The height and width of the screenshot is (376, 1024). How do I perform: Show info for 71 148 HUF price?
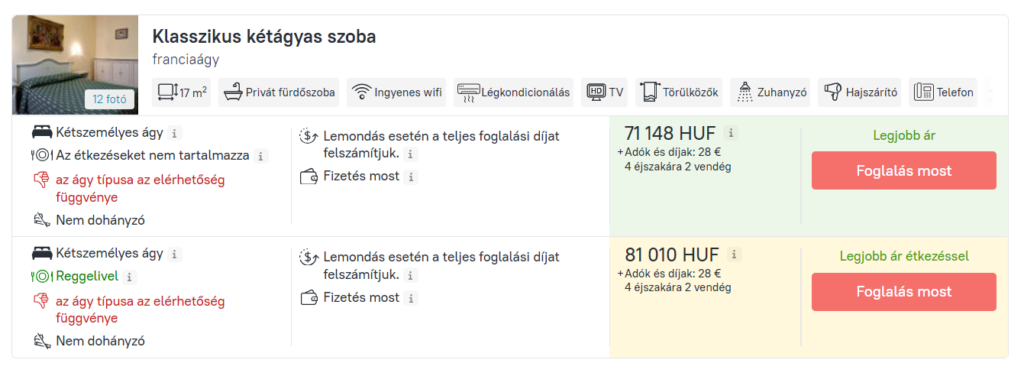pyautogui.click(x=731, y=133)
